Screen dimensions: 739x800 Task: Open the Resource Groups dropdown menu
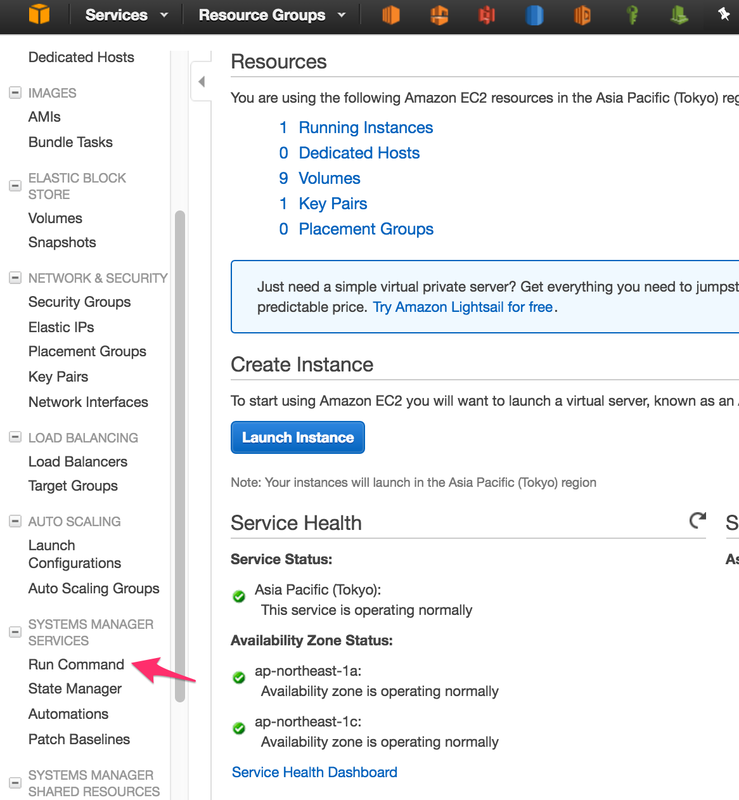coord(272,15)
